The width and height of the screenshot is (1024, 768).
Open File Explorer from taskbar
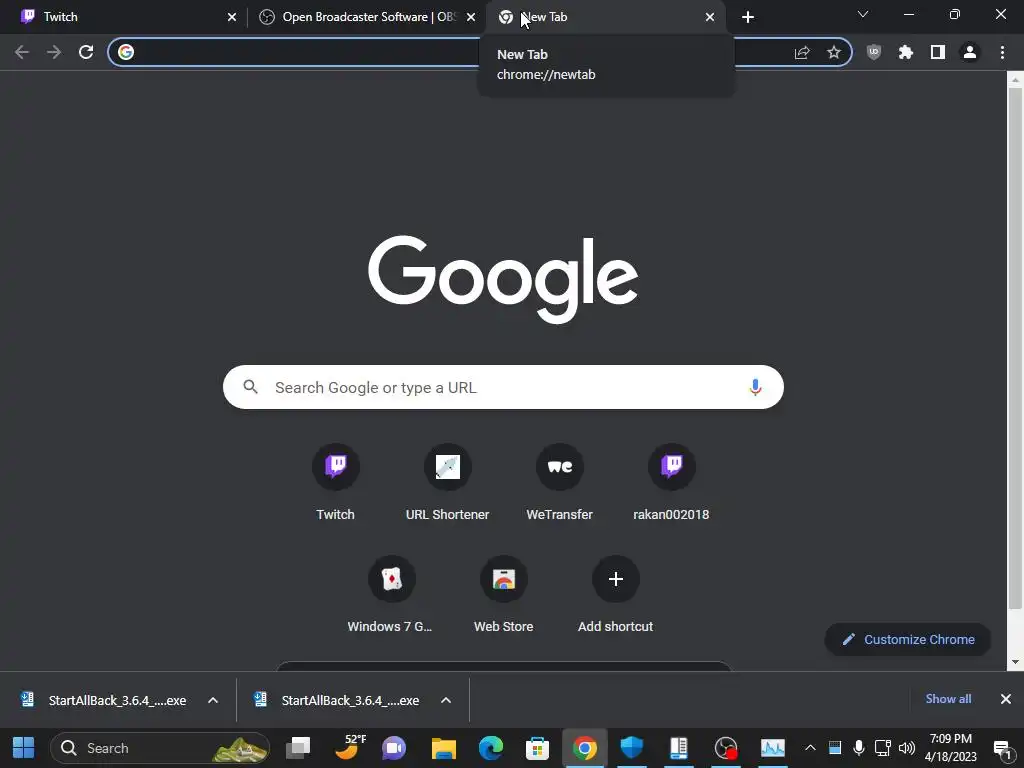(x=443, y=748)
